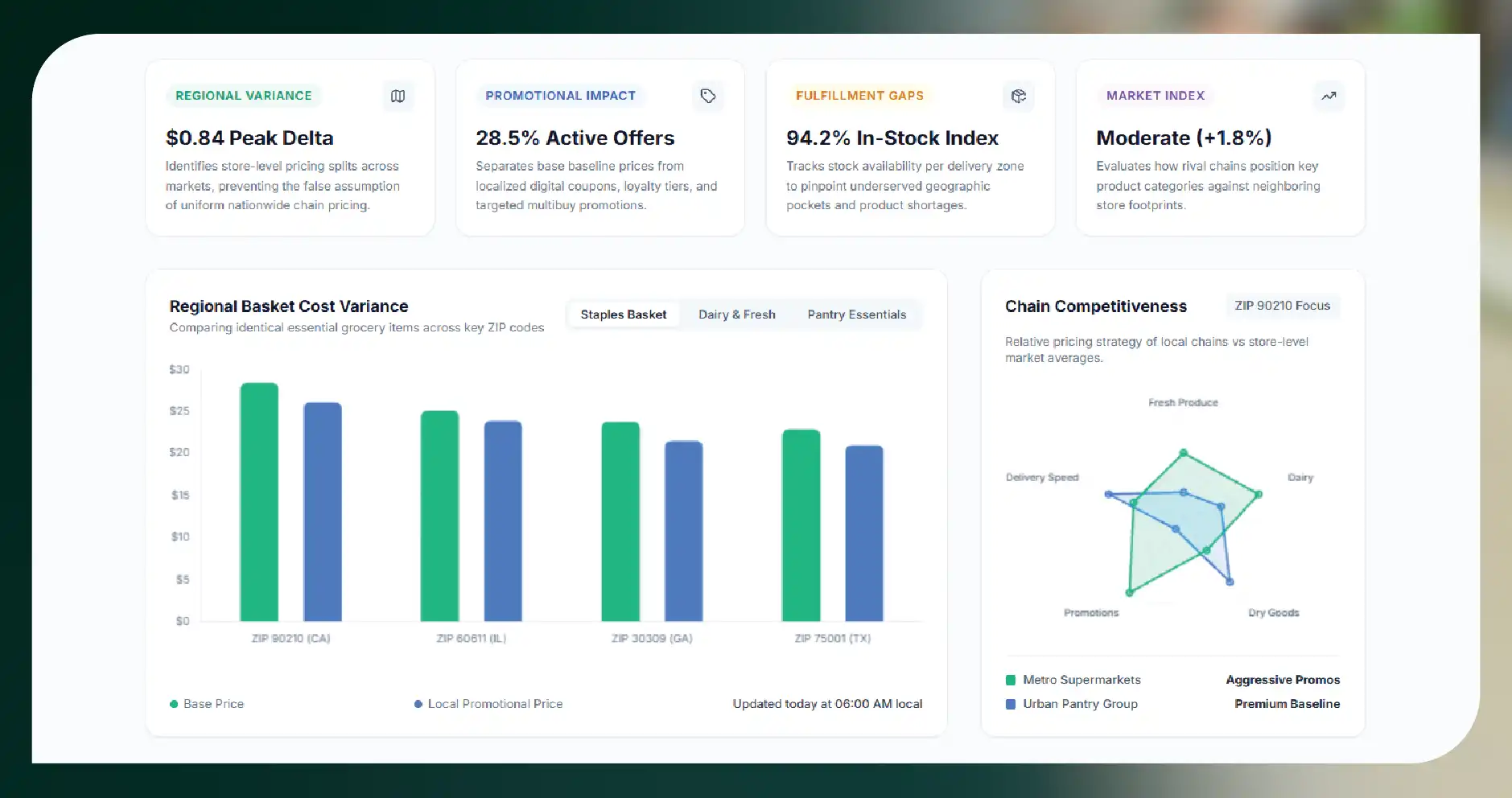Click the blue promotional bar for ZIP 30309
Viewport: 1512px width, 798px height.
pyautogui.click(x=684, y=531)
